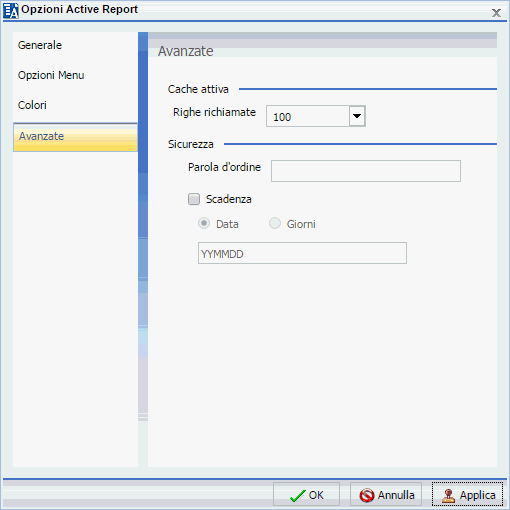Click the Parola d'ordine input field
Viewport: 510px width, 510px height.
[366, 171]
